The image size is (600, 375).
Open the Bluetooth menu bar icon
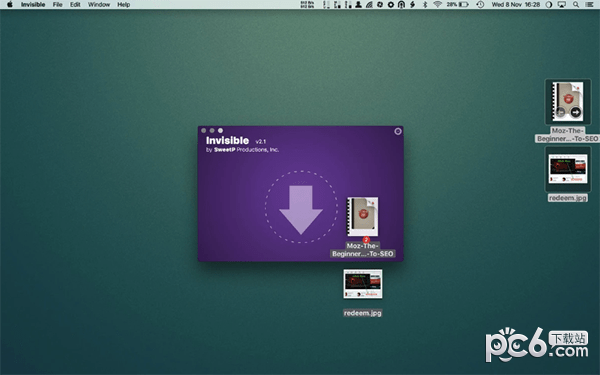coord(425,5)
